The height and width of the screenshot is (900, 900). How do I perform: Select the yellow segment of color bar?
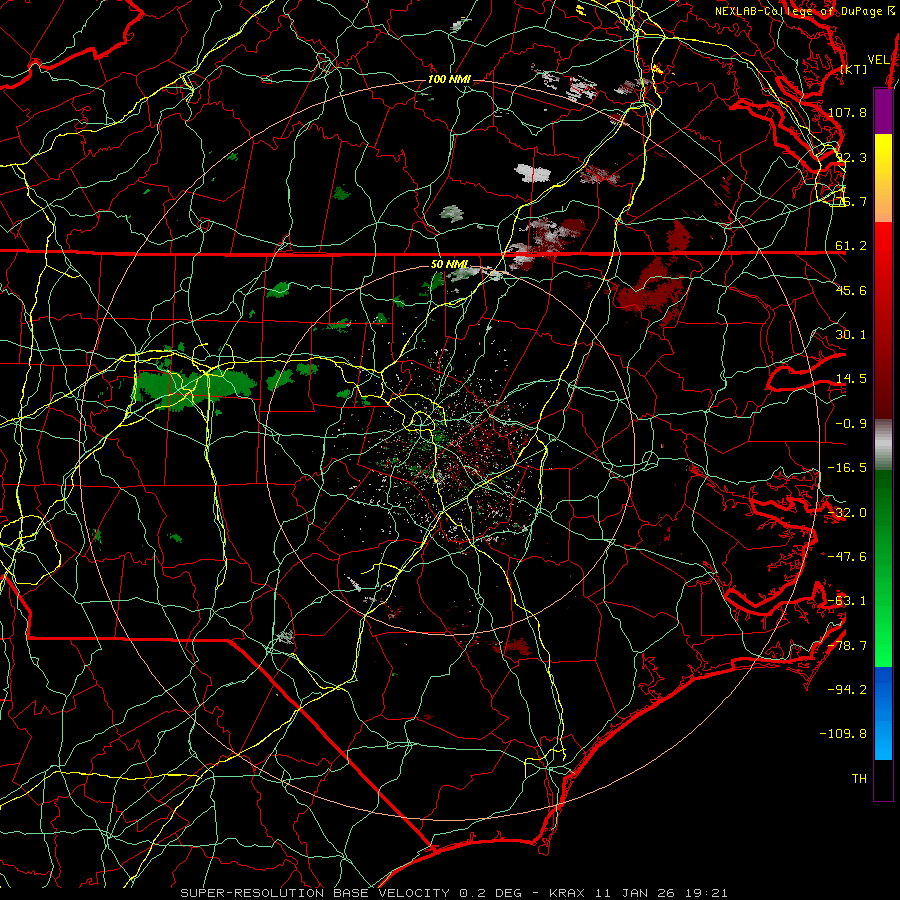[883, 178]
